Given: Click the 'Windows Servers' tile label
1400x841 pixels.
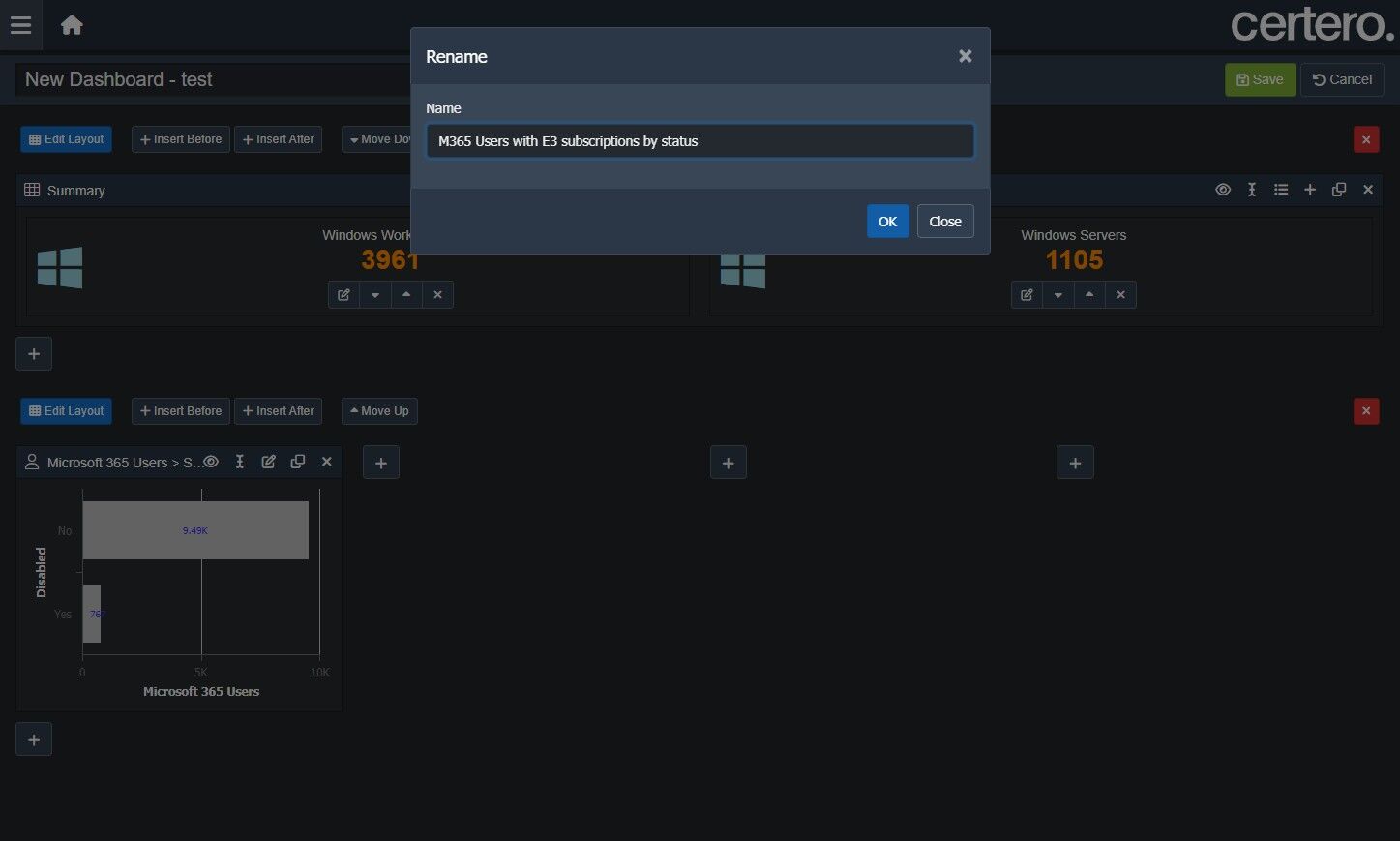Looking at the screenshot, I should 1074,235.
